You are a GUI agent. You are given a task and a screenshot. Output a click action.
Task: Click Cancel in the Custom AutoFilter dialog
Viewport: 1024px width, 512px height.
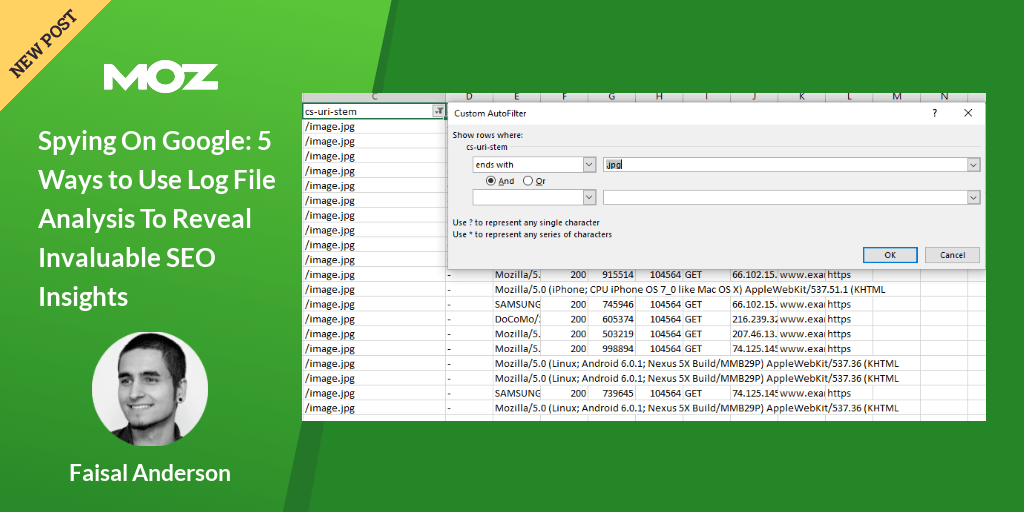tap(952, 255)
